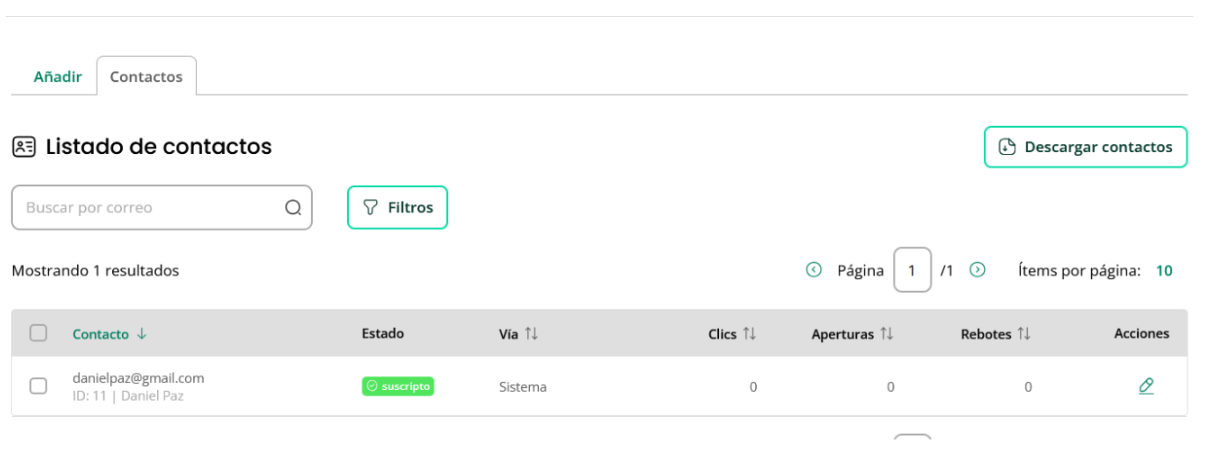Go to previous page using left arrow

tap(814, 270)
